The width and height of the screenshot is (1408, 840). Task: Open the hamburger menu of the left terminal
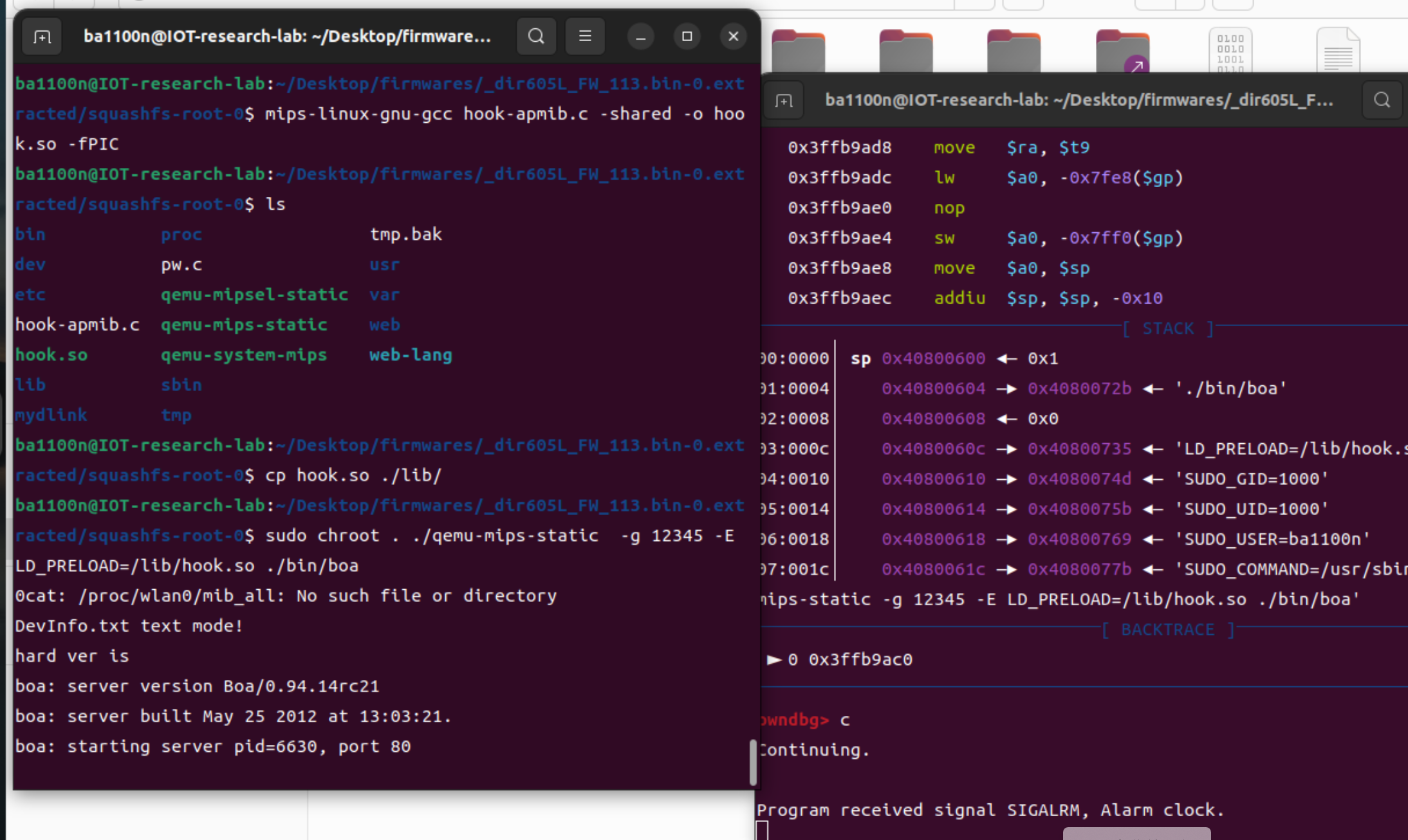[x=584, y=37]
